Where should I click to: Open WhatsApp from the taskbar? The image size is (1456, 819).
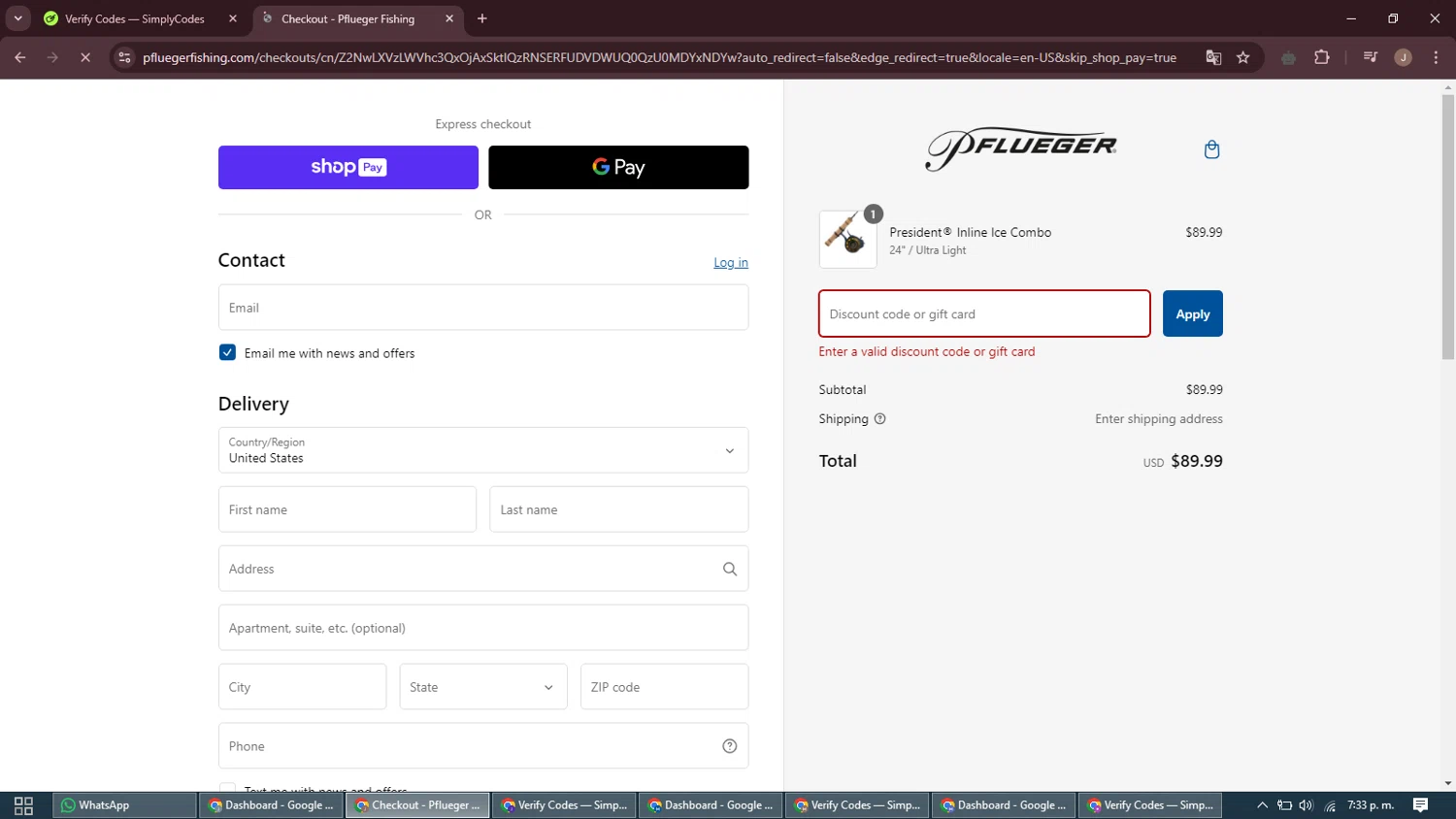[124, 805]
